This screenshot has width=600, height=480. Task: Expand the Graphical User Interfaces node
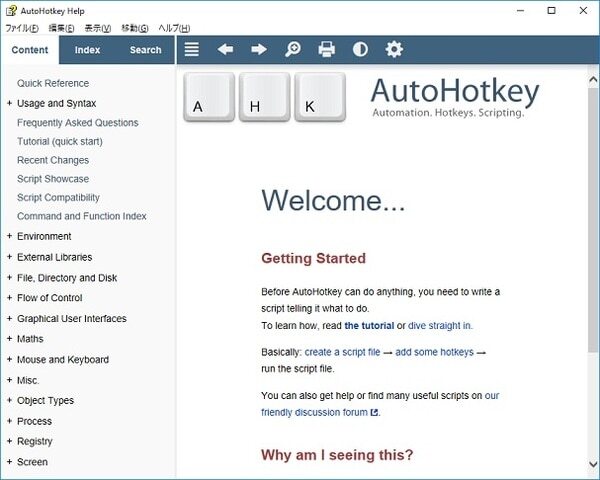tap(9, 319)
